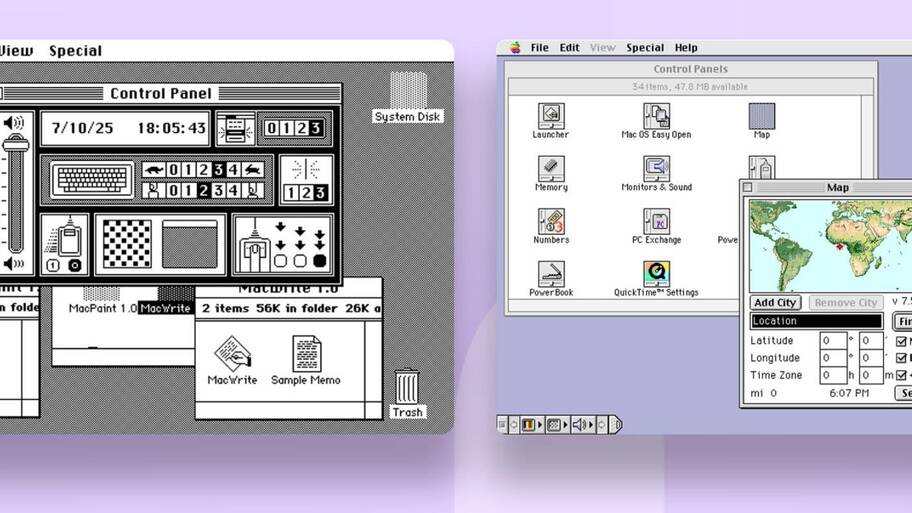The height and width of the screenshot is (513, 912).
Task: Open the monitor resolution Control Strip module
Action: coord(557,425)
